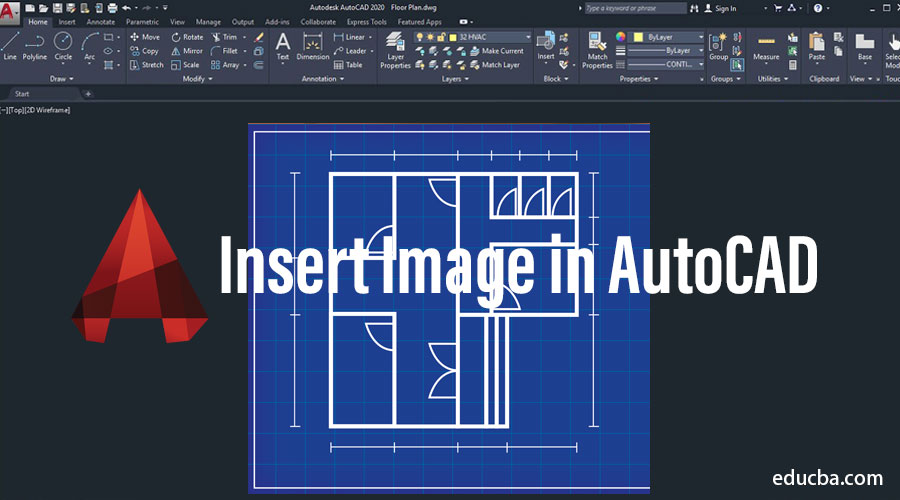This screenshot has width=900, height=500.
Task: Switch to the Annotate ribbon tab
Action: [100, 21]
